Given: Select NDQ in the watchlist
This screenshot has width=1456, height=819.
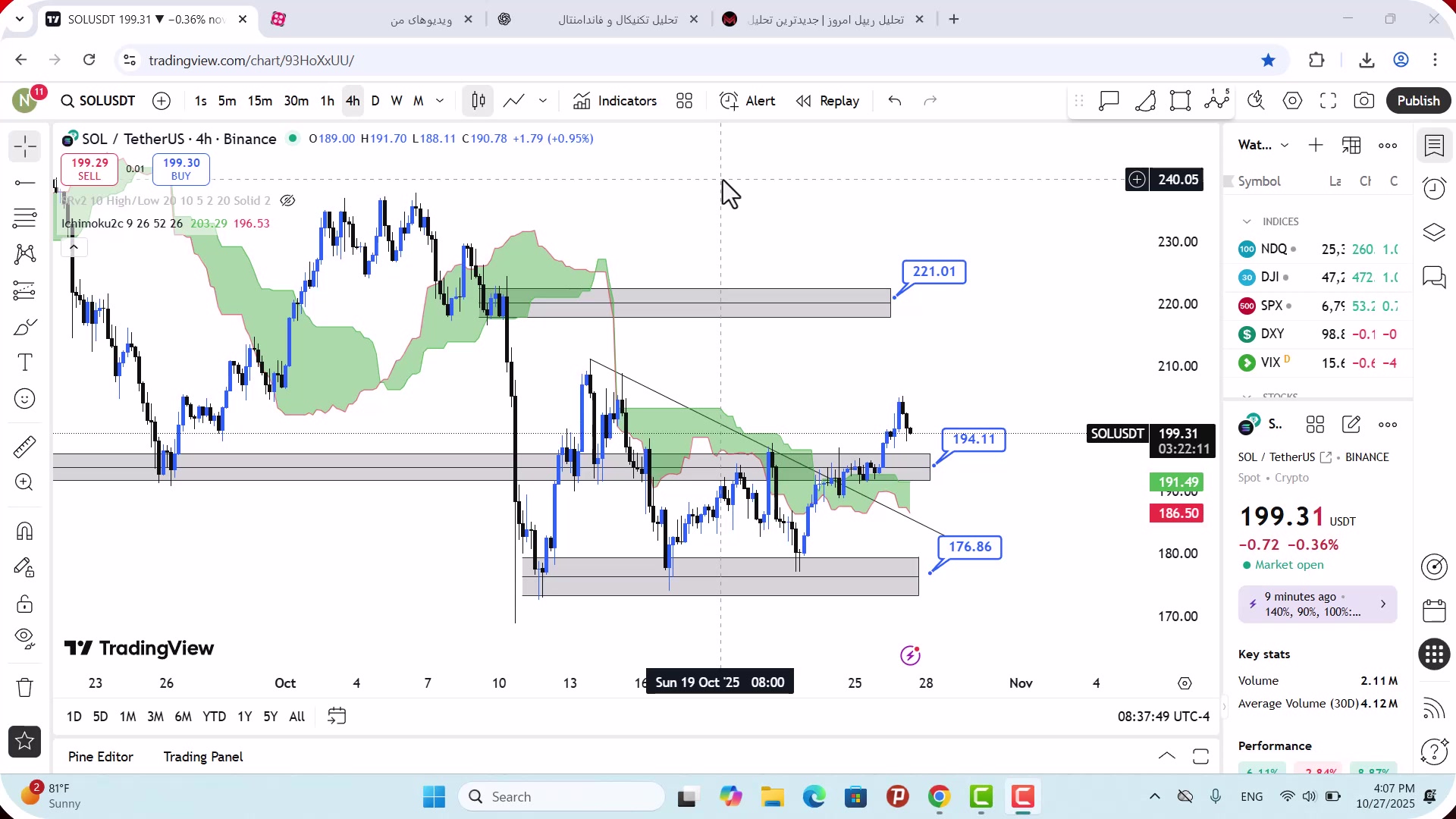Looking at the screenshot, I should pyautogui.click(x=1318, y=249).
